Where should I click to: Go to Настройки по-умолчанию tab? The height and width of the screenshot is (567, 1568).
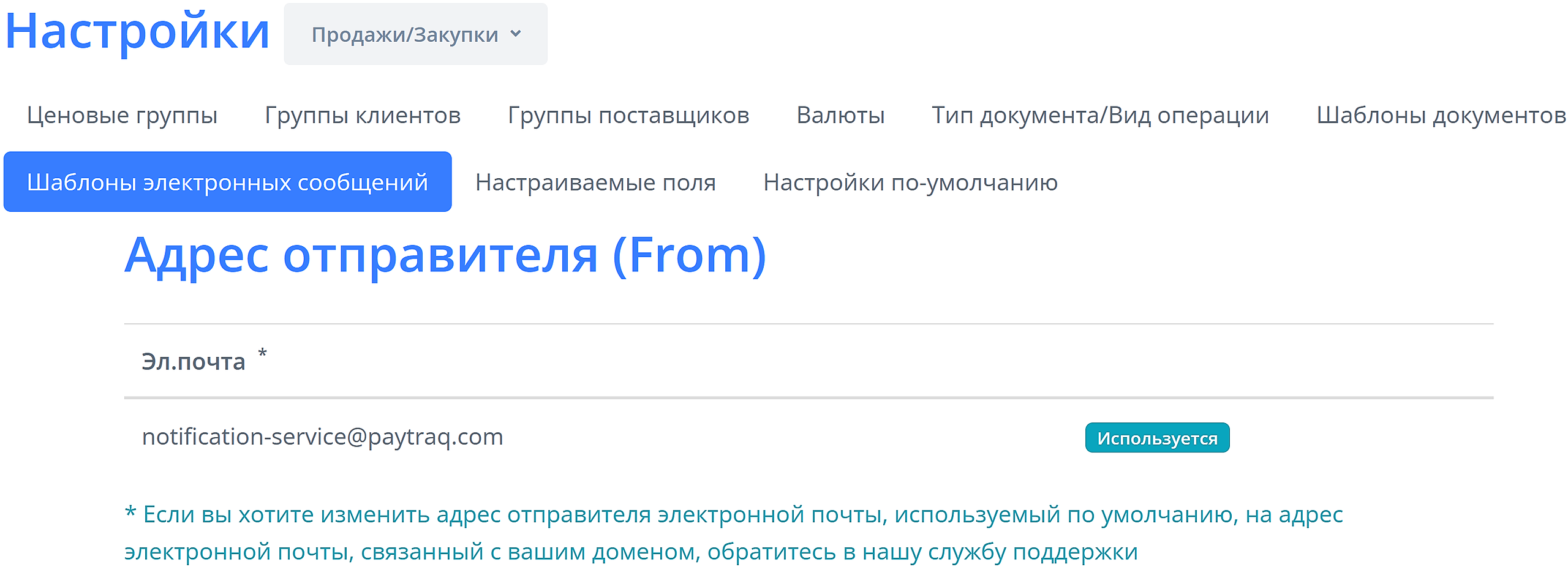click(x=910, y=182)
